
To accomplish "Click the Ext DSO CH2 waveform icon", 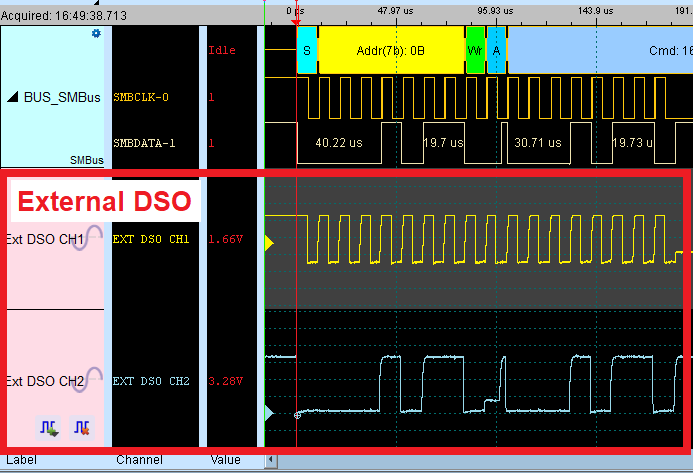I will (x=94, y=380).
